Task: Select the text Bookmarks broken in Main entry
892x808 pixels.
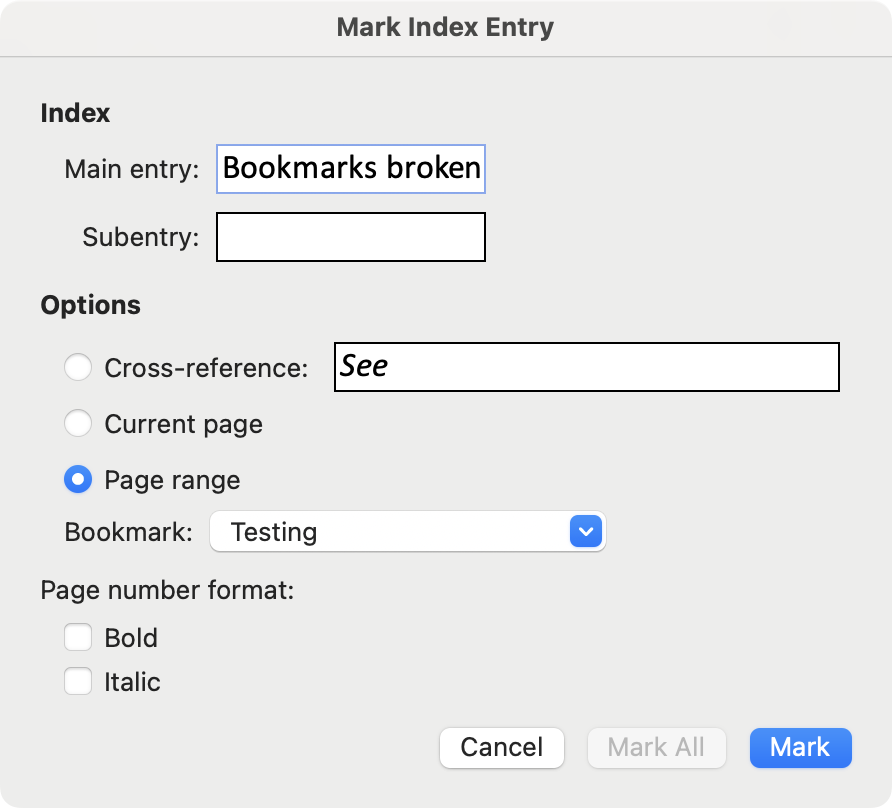Action: click(352, 169)
